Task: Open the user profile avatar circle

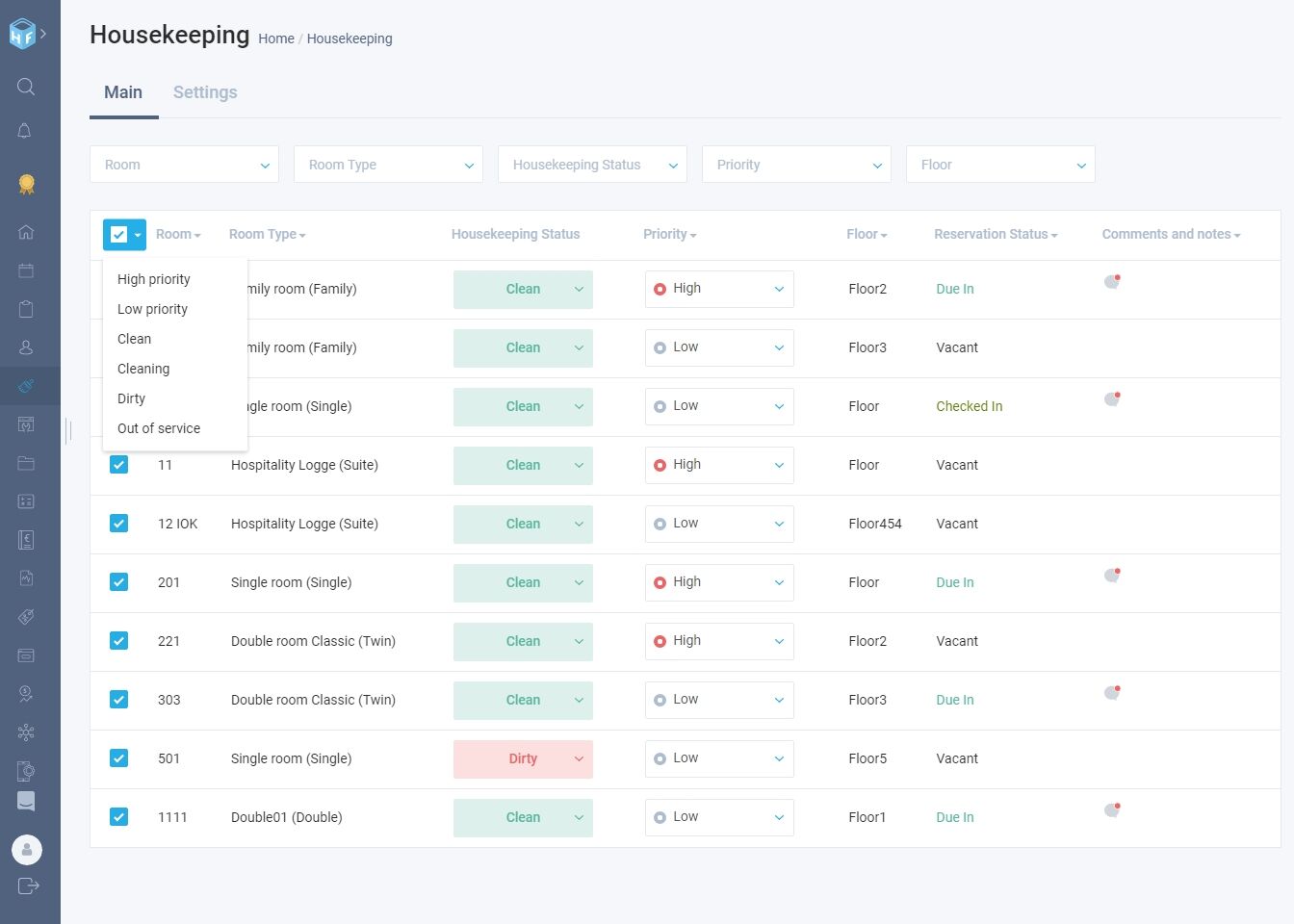Action: tap(27, 850)
